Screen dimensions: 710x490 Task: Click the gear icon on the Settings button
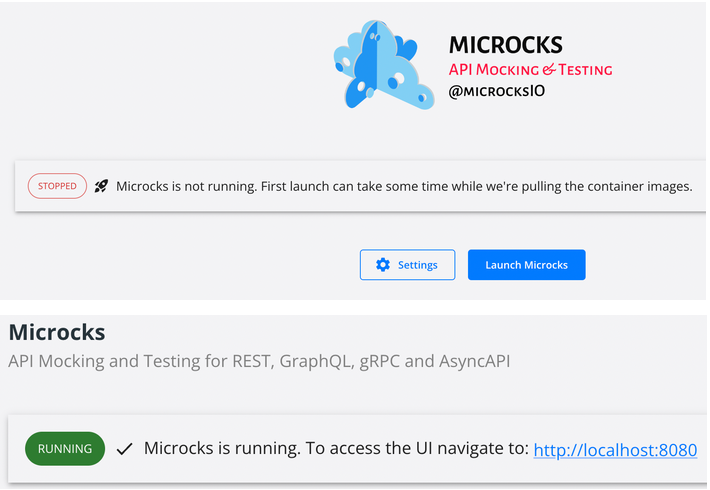pos(382,265)
